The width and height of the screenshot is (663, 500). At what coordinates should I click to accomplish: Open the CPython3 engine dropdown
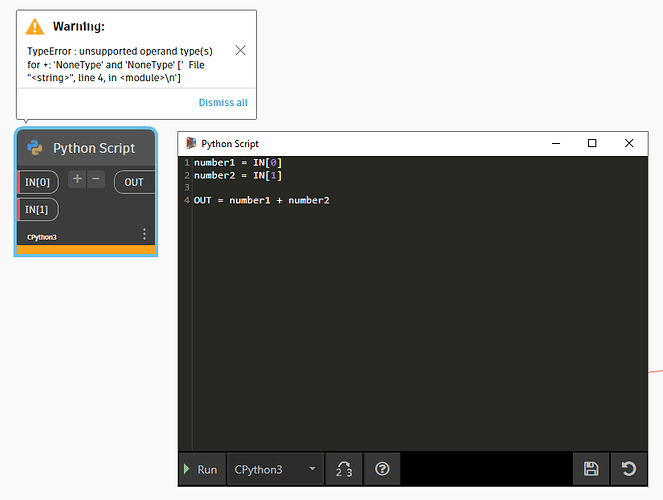coord(275,469)
